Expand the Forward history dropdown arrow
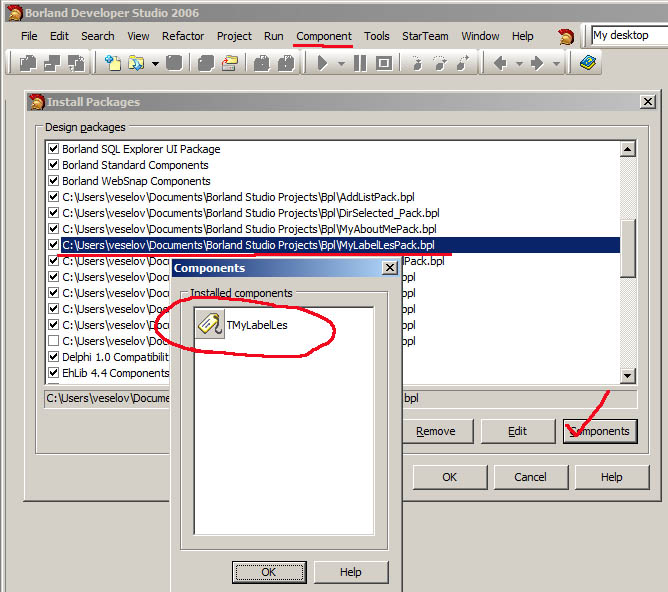 (556, 64)
